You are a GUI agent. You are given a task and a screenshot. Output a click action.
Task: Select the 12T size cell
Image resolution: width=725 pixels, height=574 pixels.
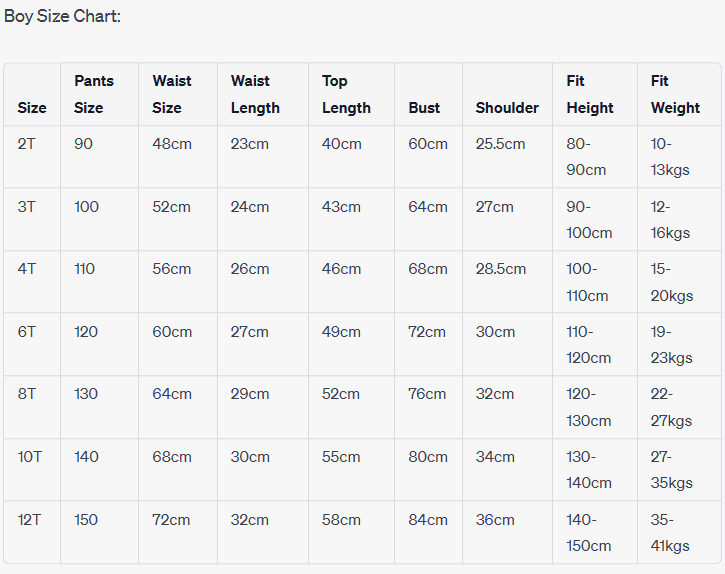(x=30, y=520)
